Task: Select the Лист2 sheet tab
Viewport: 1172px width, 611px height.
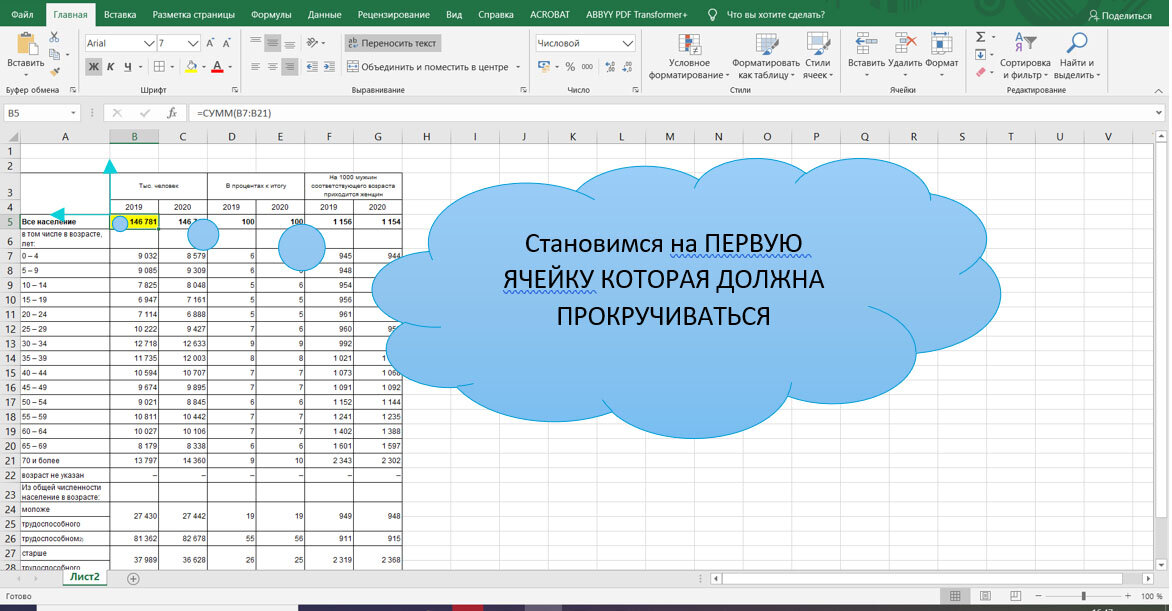Action: (x=84, y=577)
